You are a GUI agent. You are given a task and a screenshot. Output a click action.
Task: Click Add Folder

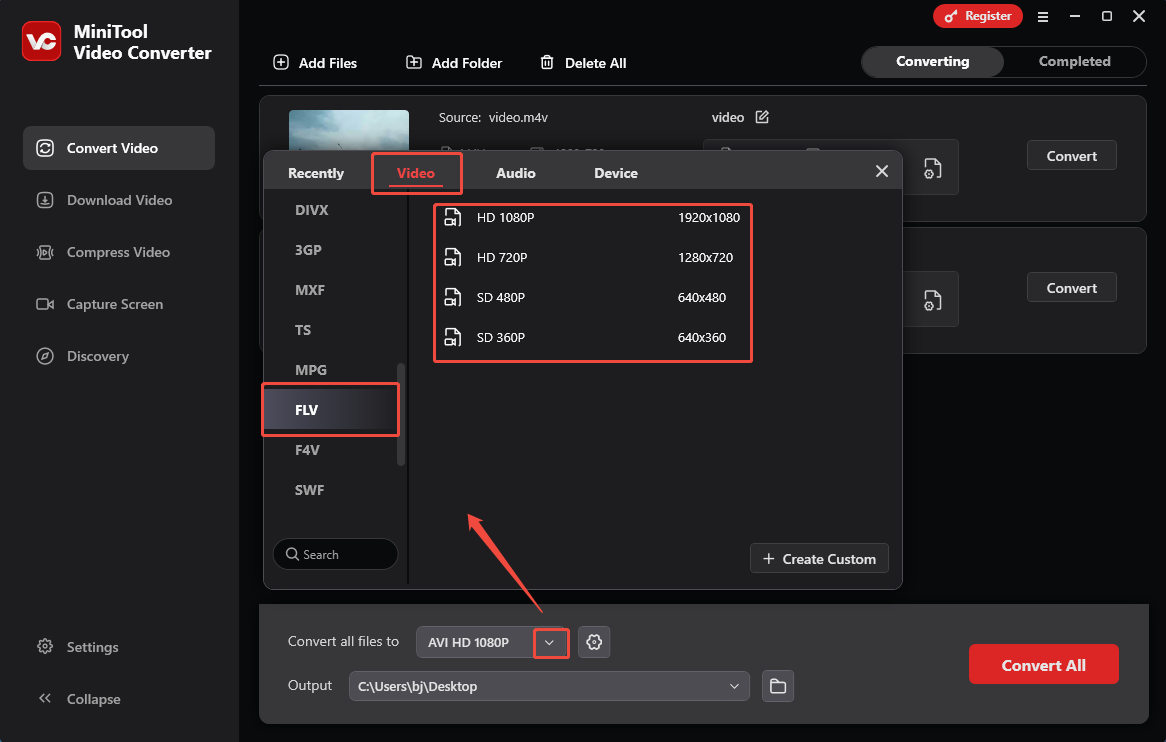point(454,63)
